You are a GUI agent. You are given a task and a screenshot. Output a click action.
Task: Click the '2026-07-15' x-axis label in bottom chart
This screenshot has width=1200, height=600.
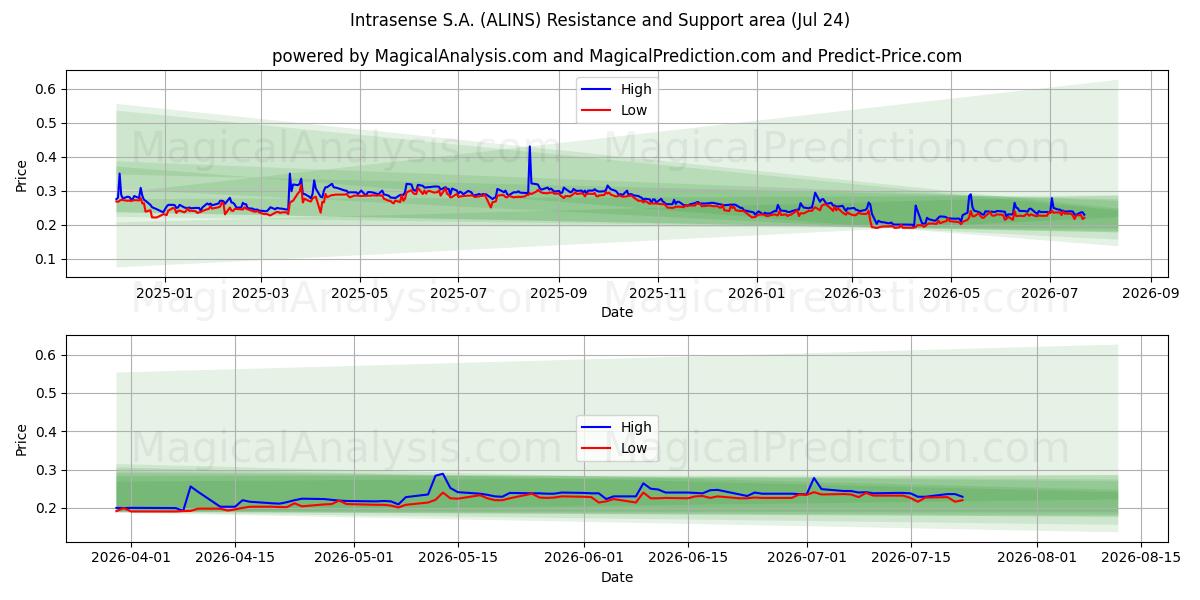(x=912, y=558)
